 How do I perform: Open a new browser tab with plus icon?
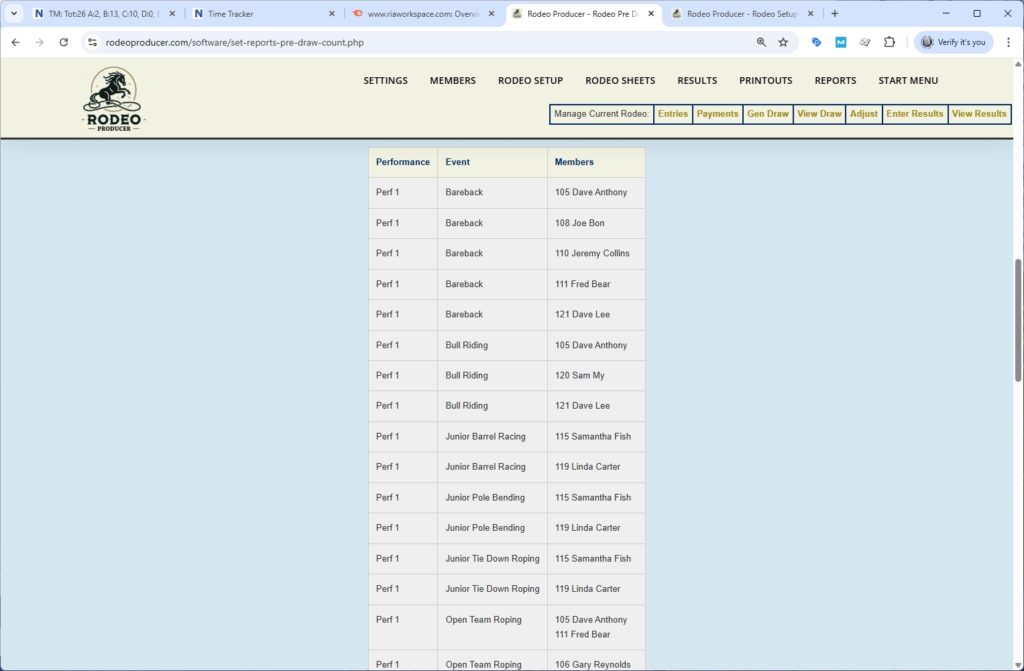pyautogui.click(x=835, y=14)
